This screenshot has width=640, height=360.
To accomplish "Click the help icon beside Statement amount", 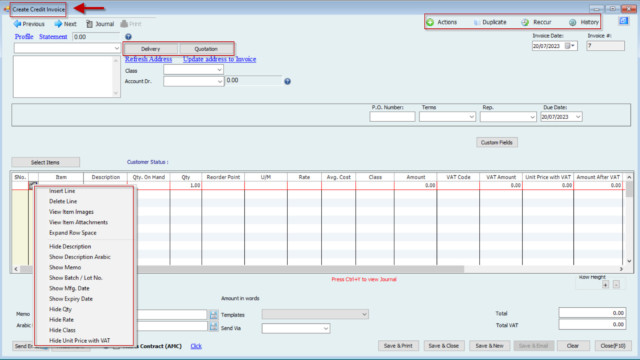I will pos(128,37).
